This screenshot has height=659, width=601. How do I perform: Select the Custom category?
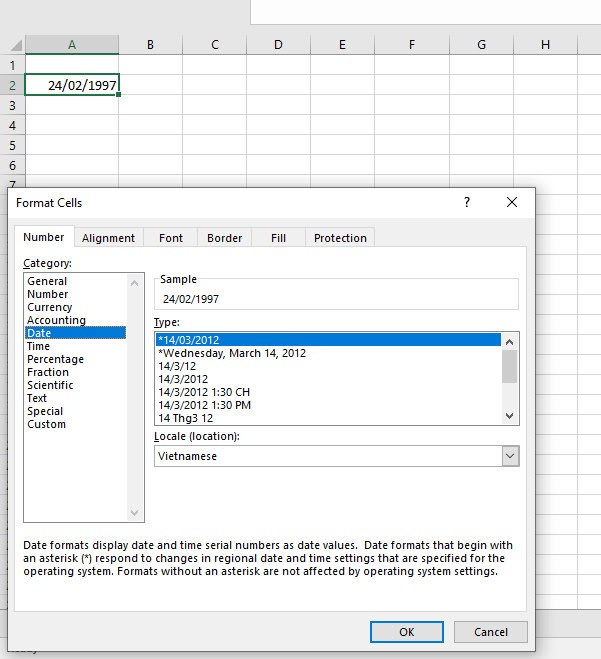[x=76, y=424]
